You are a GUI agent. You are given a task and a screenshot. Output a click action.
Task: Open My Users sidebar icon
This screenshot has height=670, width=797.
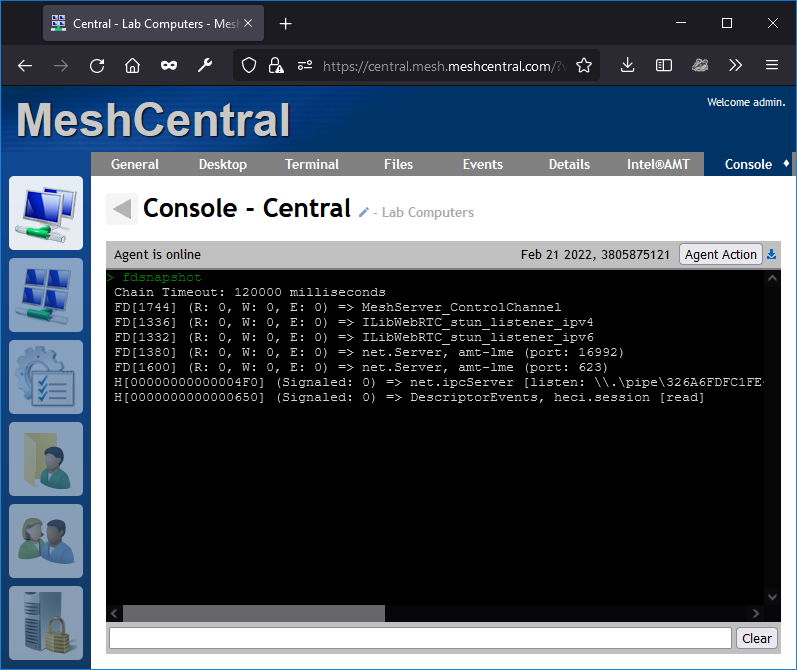point(46,541)
